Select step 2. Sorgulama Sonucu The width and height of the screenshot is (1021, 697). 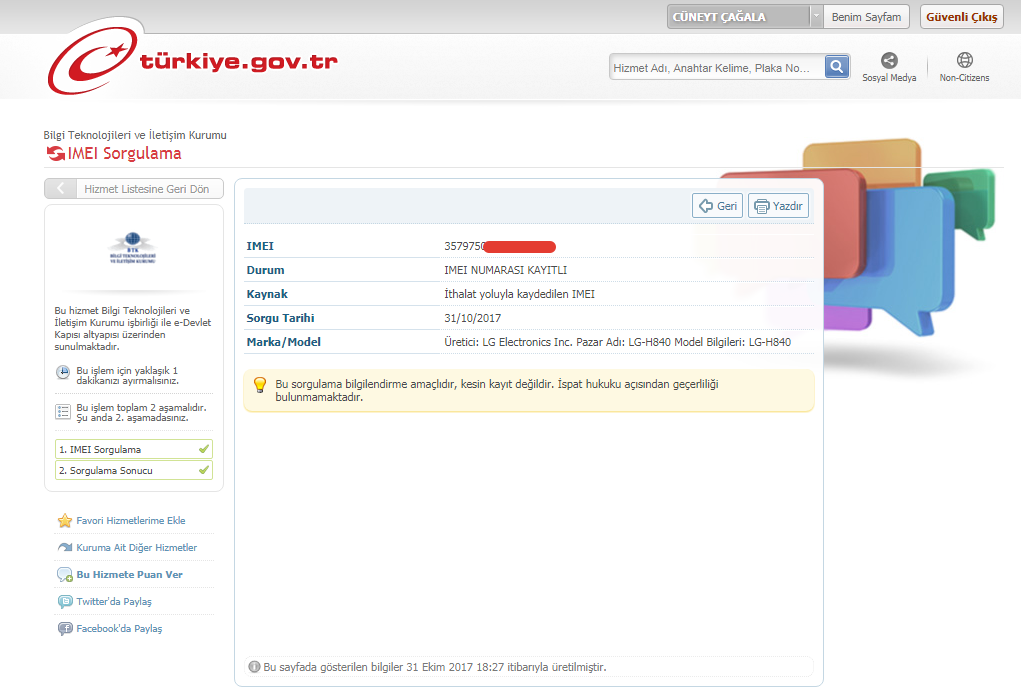[x=134, y=470]
